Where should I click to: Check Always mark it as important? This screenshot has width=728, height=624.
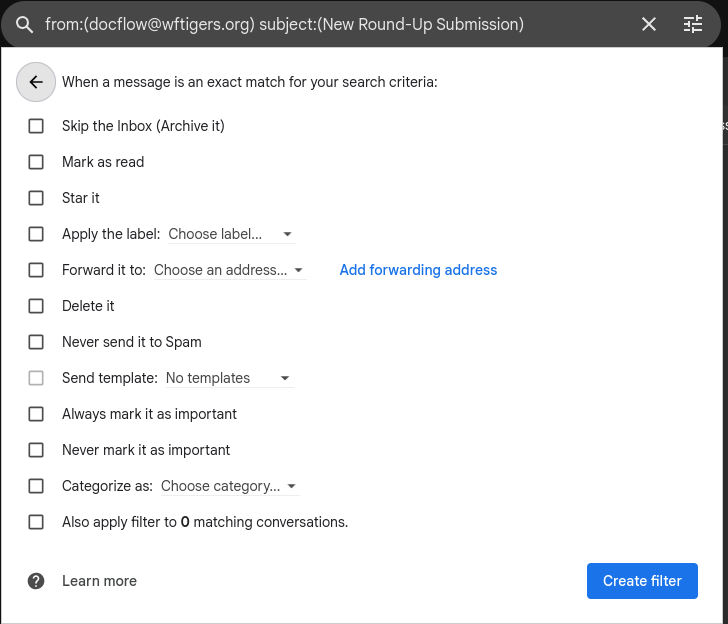click(x=36, y=414)
